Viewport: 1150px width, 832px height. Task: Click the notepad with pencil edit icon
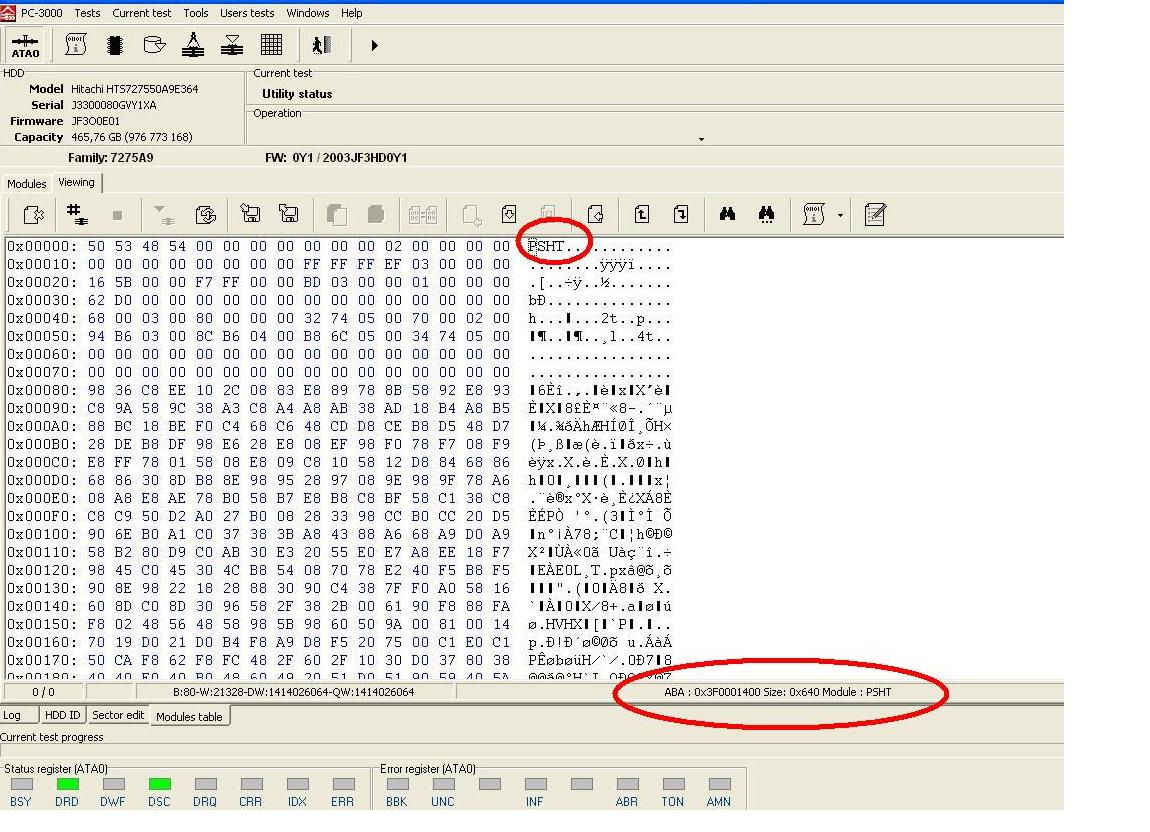876,214
